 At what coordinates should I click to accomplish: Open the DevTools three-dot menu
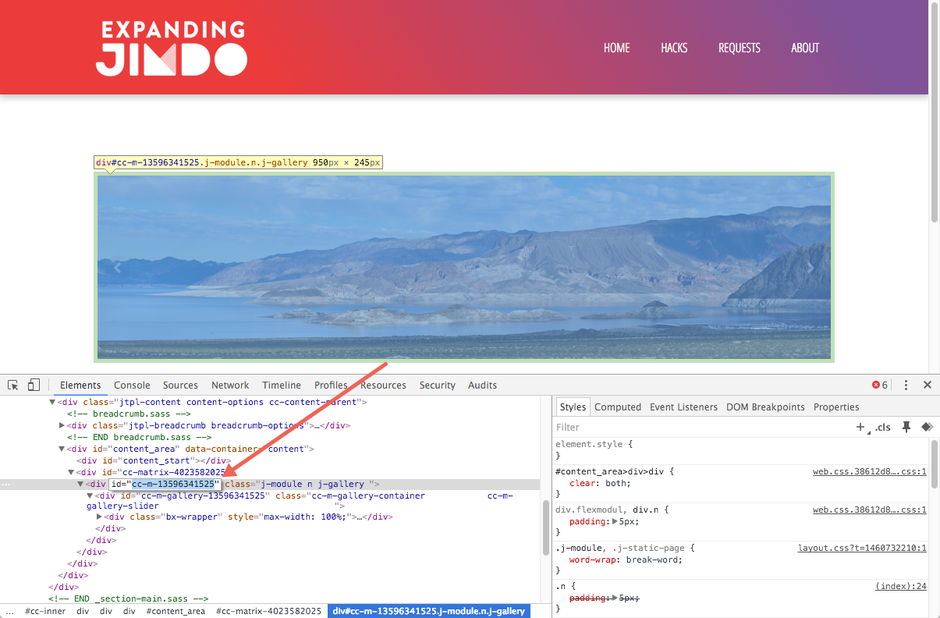point(906,385)
